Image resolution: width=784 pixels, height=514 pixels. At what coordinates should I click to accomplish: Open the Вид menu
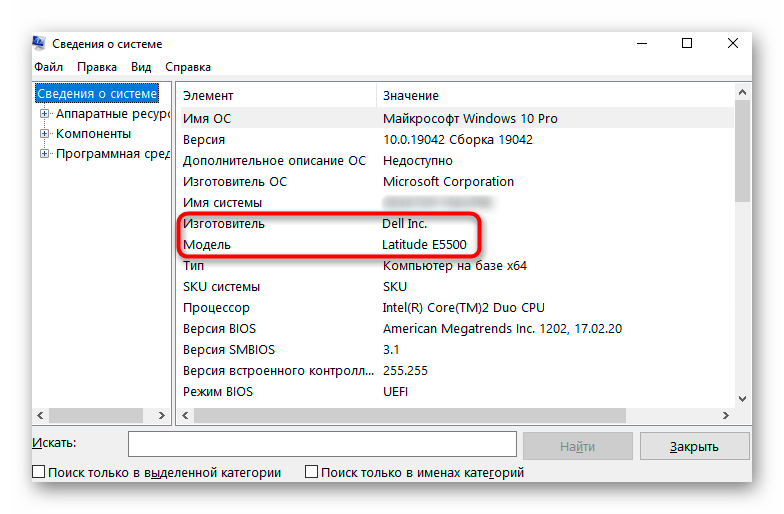[141, 67]
